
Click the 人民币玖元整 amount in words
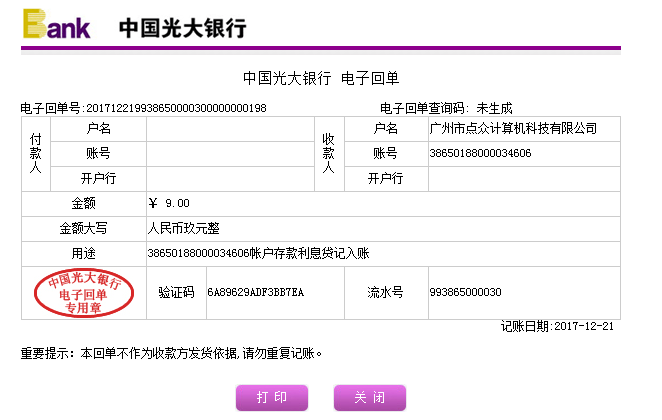pos(184,229)
